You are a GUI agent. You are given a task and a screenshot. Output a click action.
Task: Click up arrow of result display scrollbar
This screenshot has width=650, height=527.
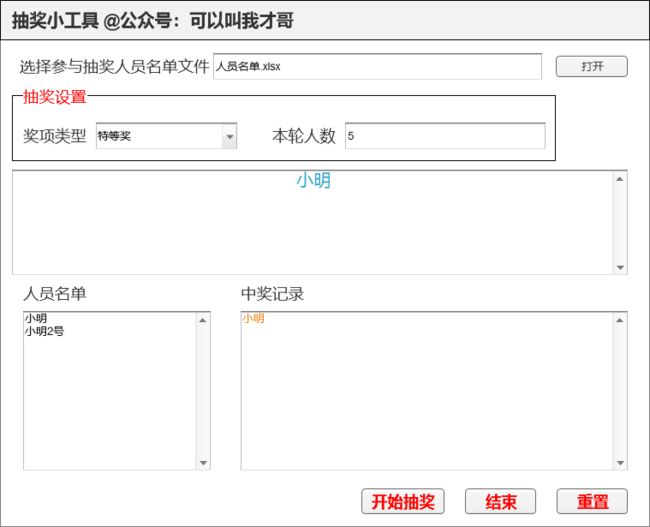click(620, 179)
